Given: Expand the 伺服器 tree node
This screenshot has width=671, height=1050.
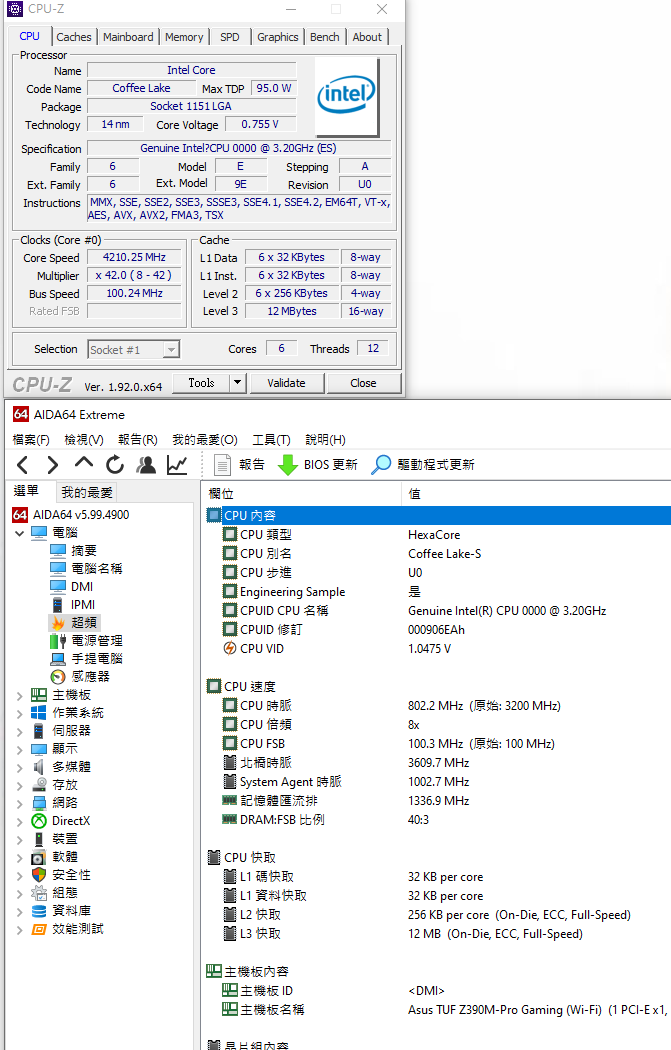Looking at the screenshot, I should pos(19,732).
